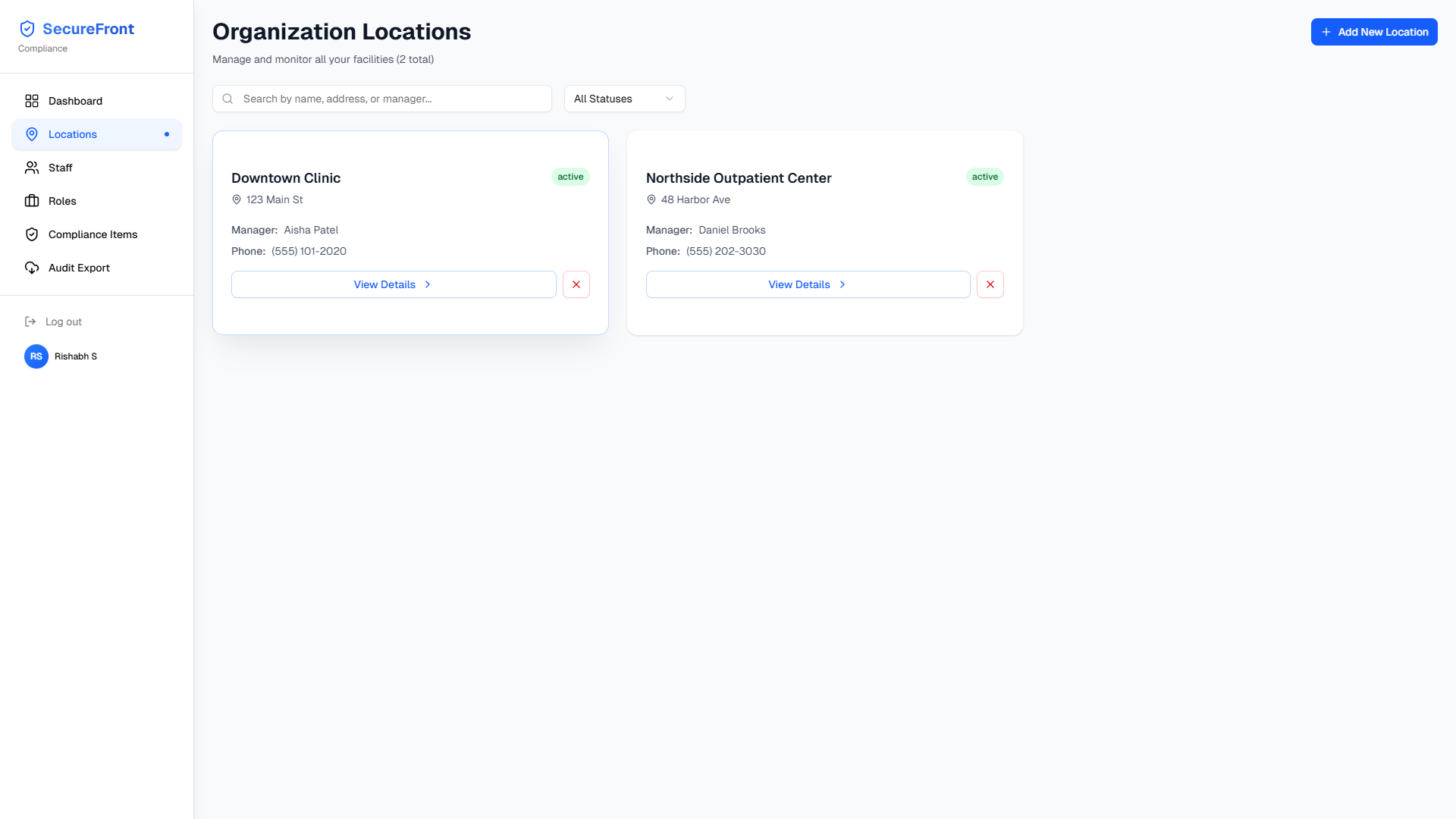View Details for Northside Outpatient Center
Viewport: 1456px width, 819px height.
click(808, 284)
